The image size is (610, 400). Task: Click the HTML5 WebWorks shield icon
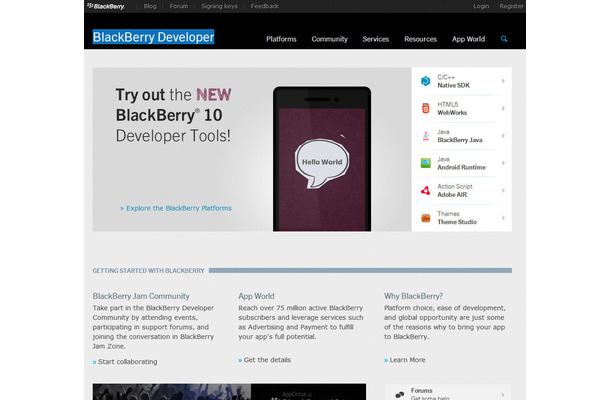[426, 108]
